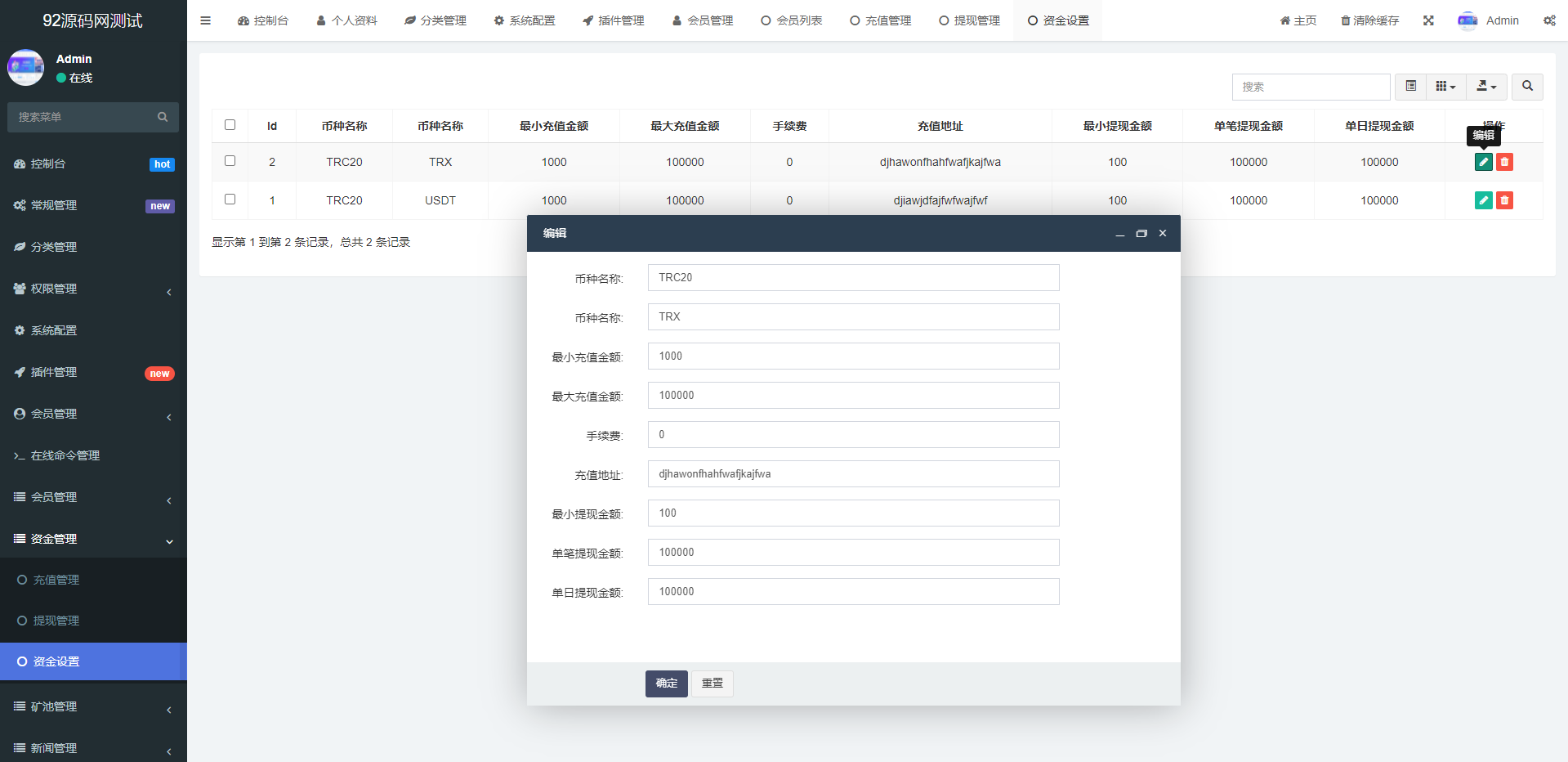Open the settings gears icon at top right
This screenshot has height=762, width=1568.
(1549, 20)
